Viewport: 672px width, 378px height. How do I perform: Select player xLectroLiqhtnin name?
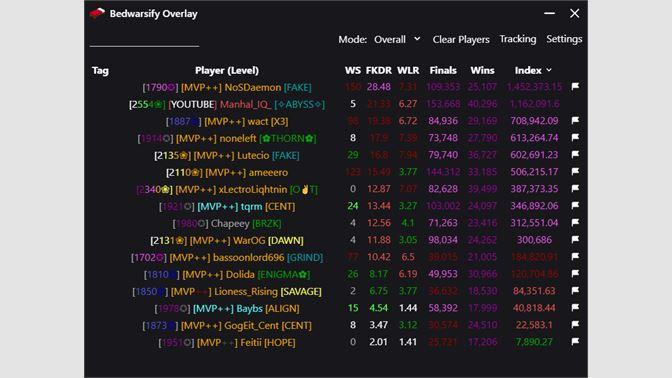tap(253, 189)
